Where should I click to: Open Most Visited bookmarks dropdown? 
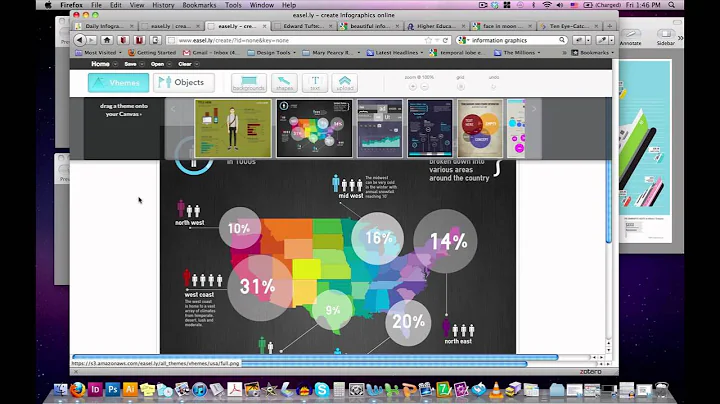tap(99, 53)
